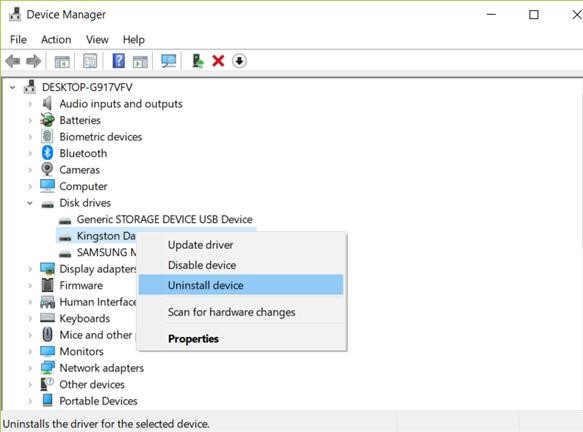The image size is (583, 432).
Task: Click the red X uninstall toolbar icon
Action: (218, 61)
